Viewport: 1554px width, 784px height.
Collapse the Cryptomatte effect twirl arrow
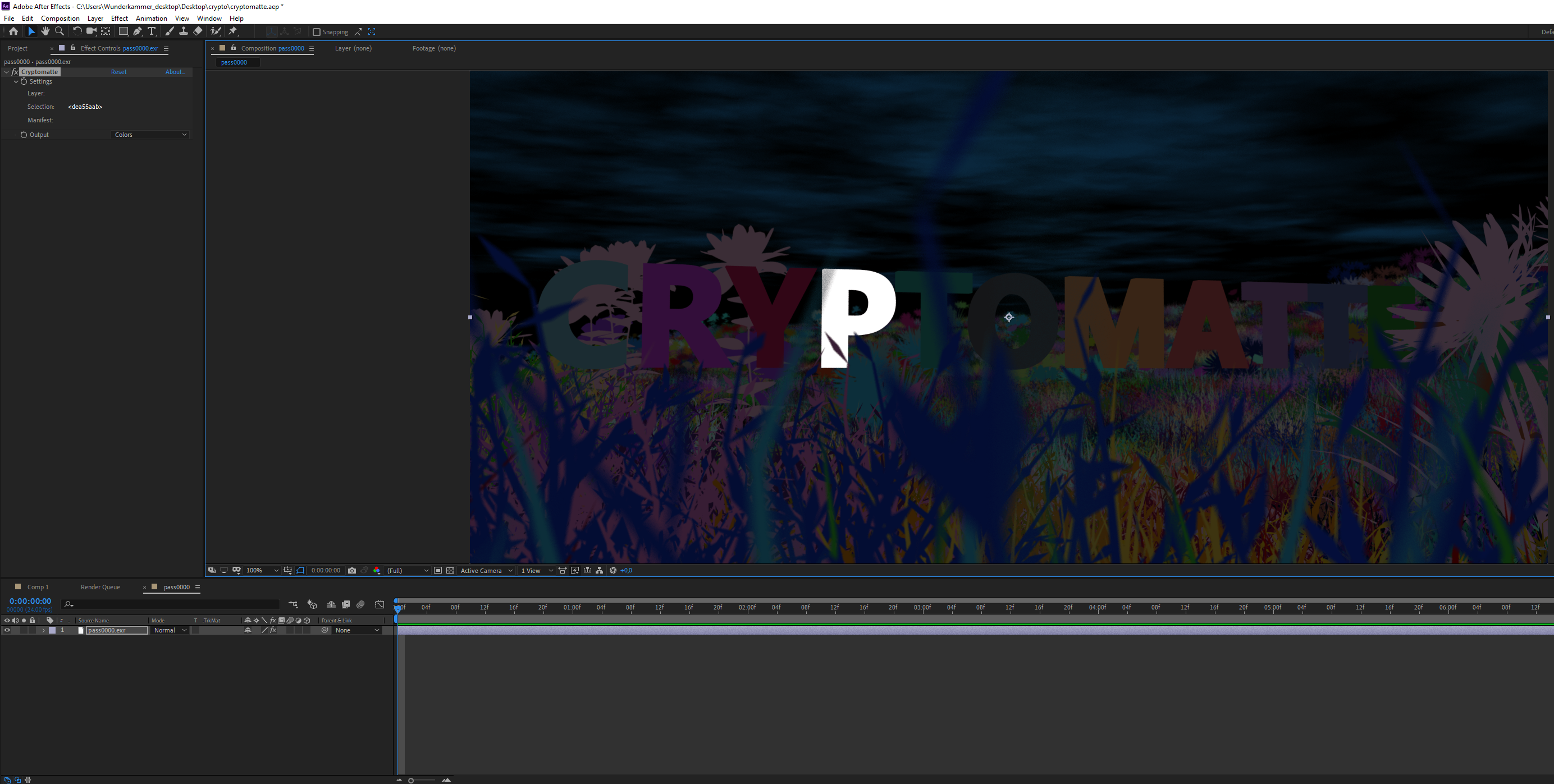[x=7, y=72]
